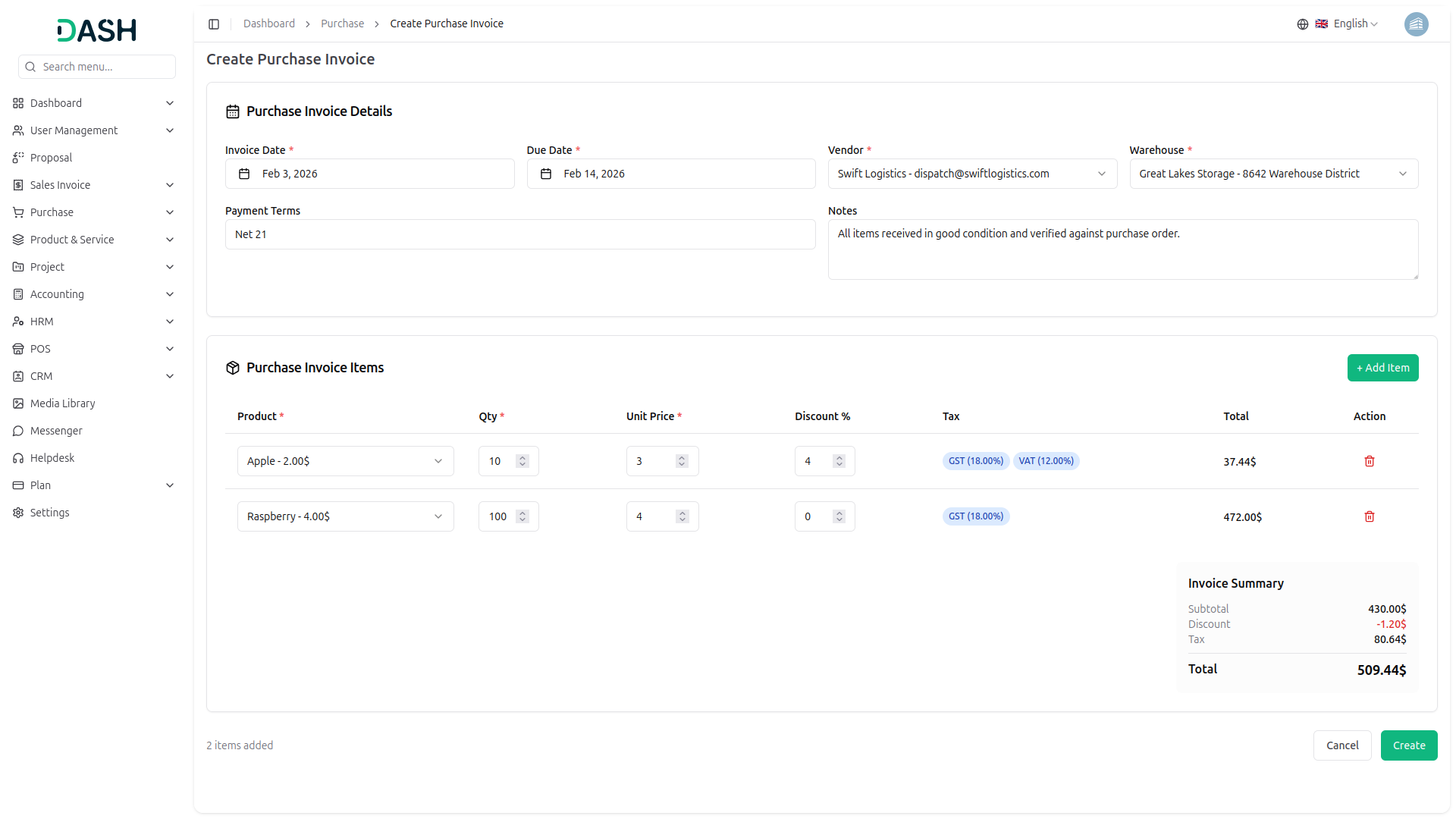
Task: Open the Raspberry product dropdown
Action: coord(345,516)
